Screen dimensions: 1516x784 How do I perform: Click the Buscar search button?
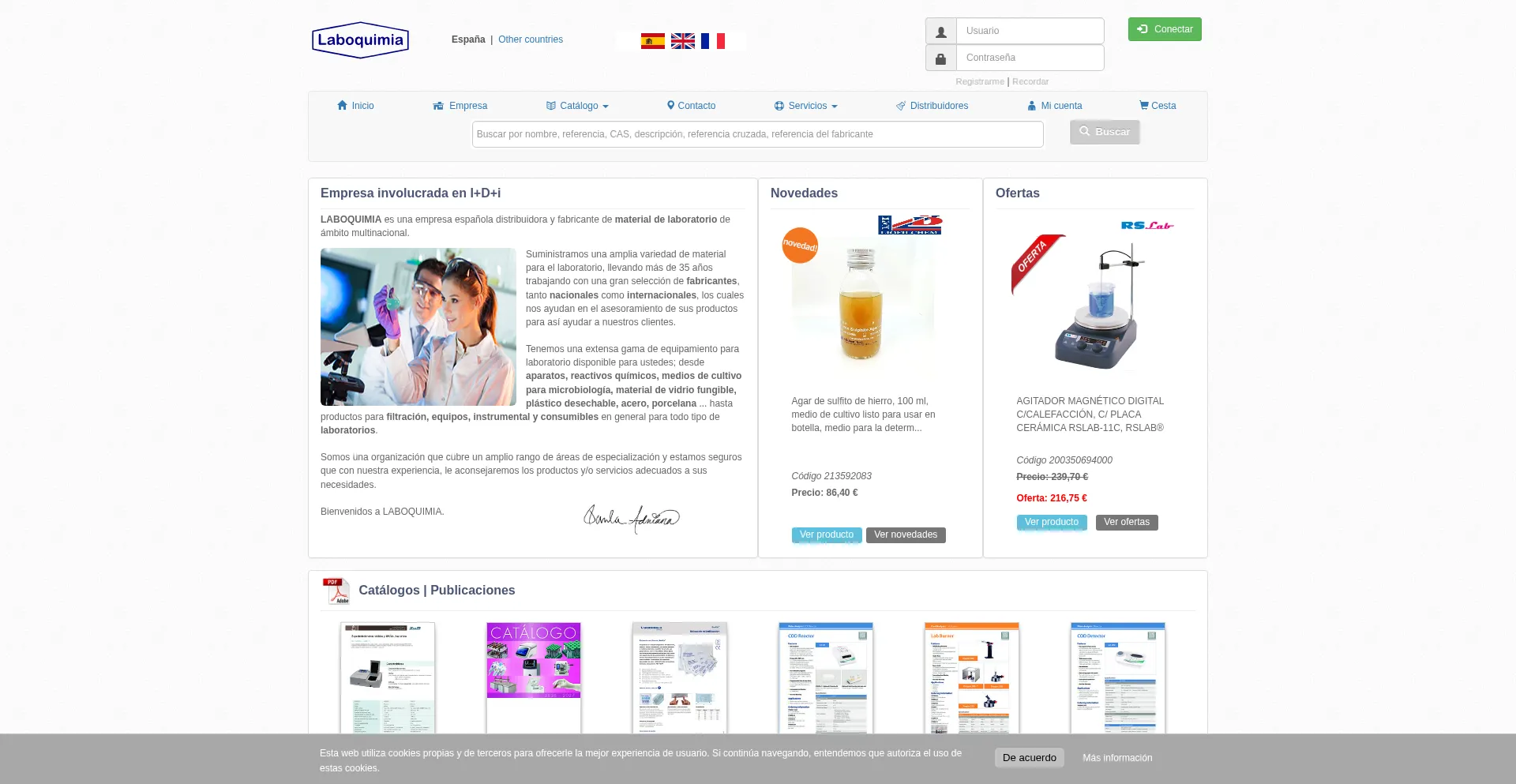point(1105,132)
